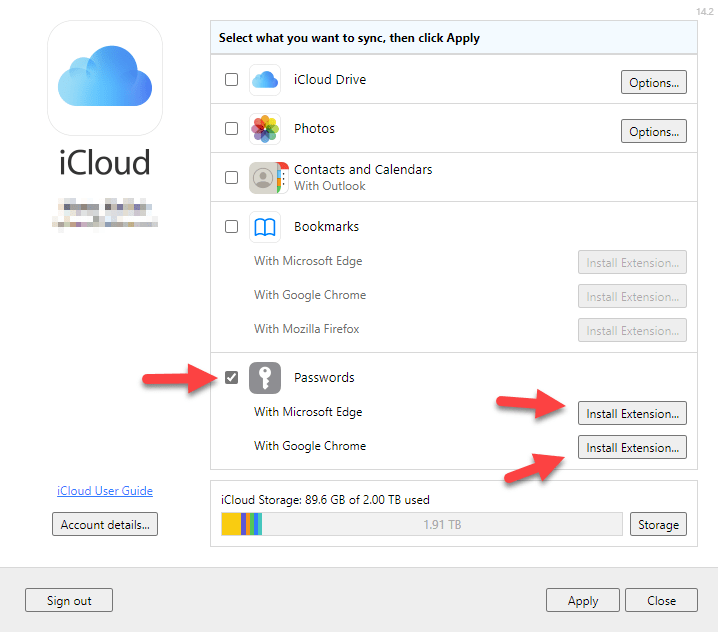This screenshot has width=718, height=632.
Task: Check the Contacts and Calendars checkbox
Action: [x=231, y=178]
